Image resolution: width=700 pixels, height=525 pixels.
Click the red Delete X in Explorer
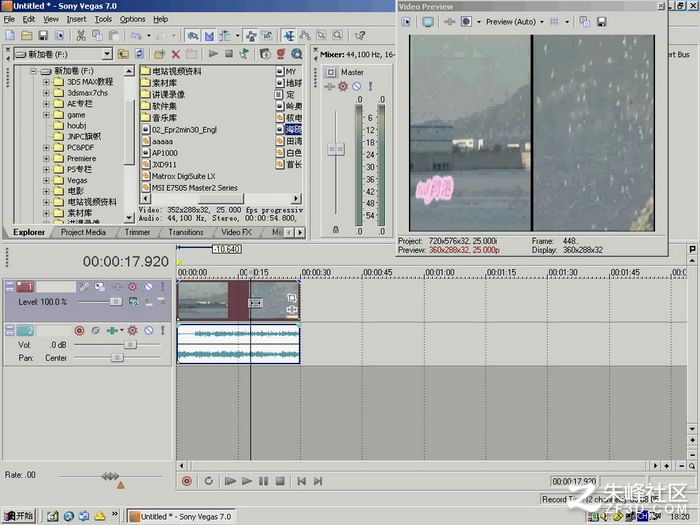click(175, 54)
